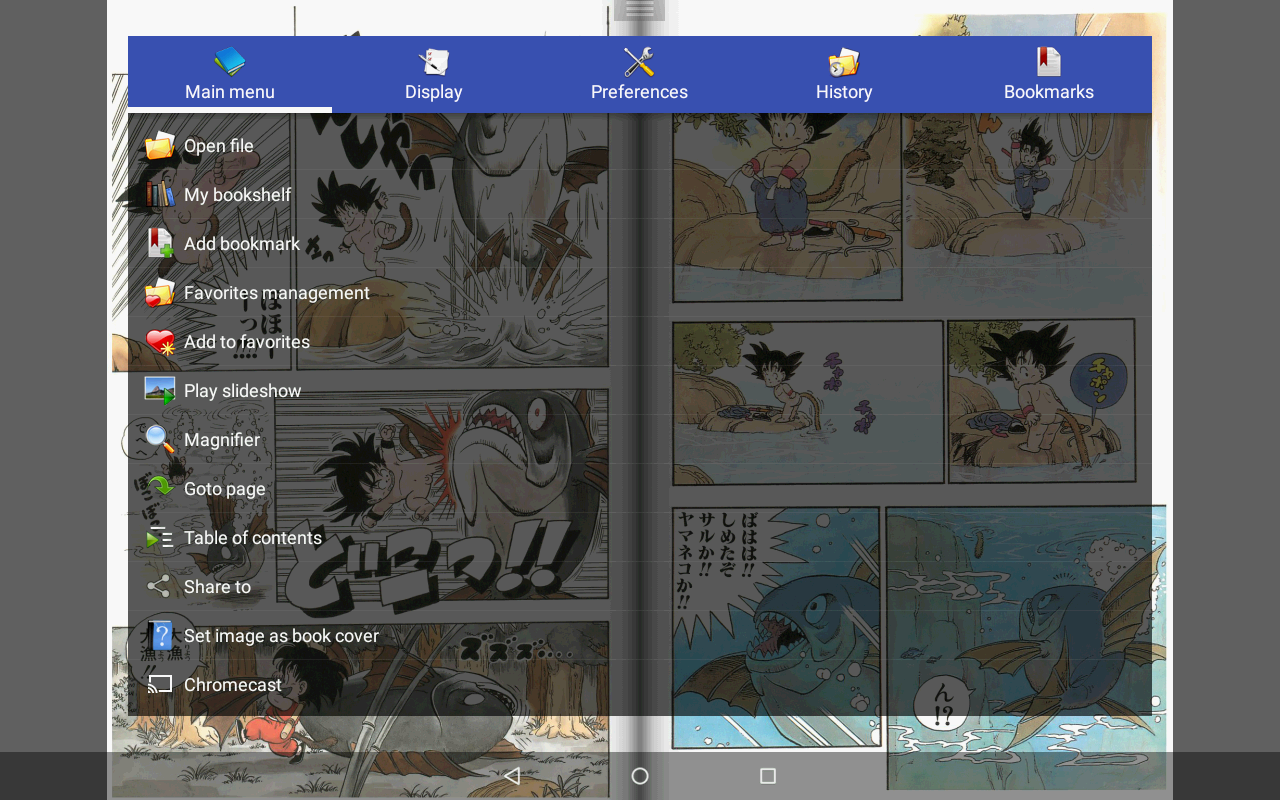The width and height of the screenshot is (1280, 800).
Task: Add a bookmark for the current page
Action: [241, 243]
